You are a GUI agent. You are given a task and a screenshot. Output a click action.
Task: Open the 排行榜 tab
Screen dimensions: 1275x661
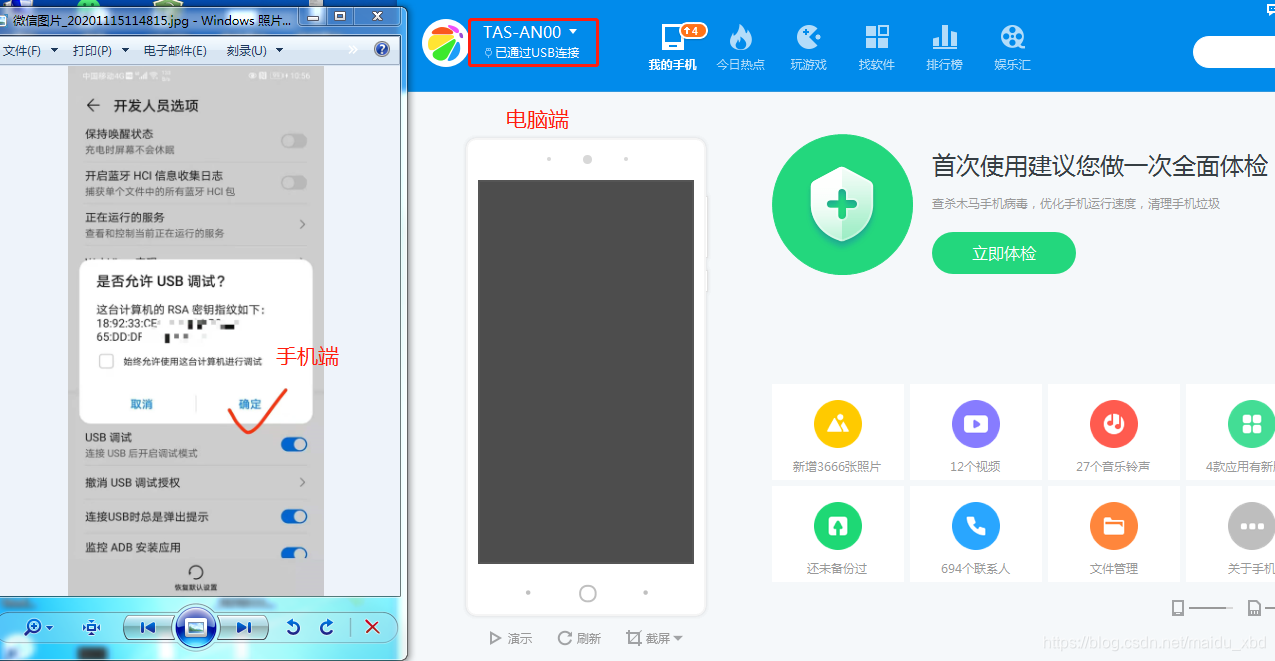point(944,47)
